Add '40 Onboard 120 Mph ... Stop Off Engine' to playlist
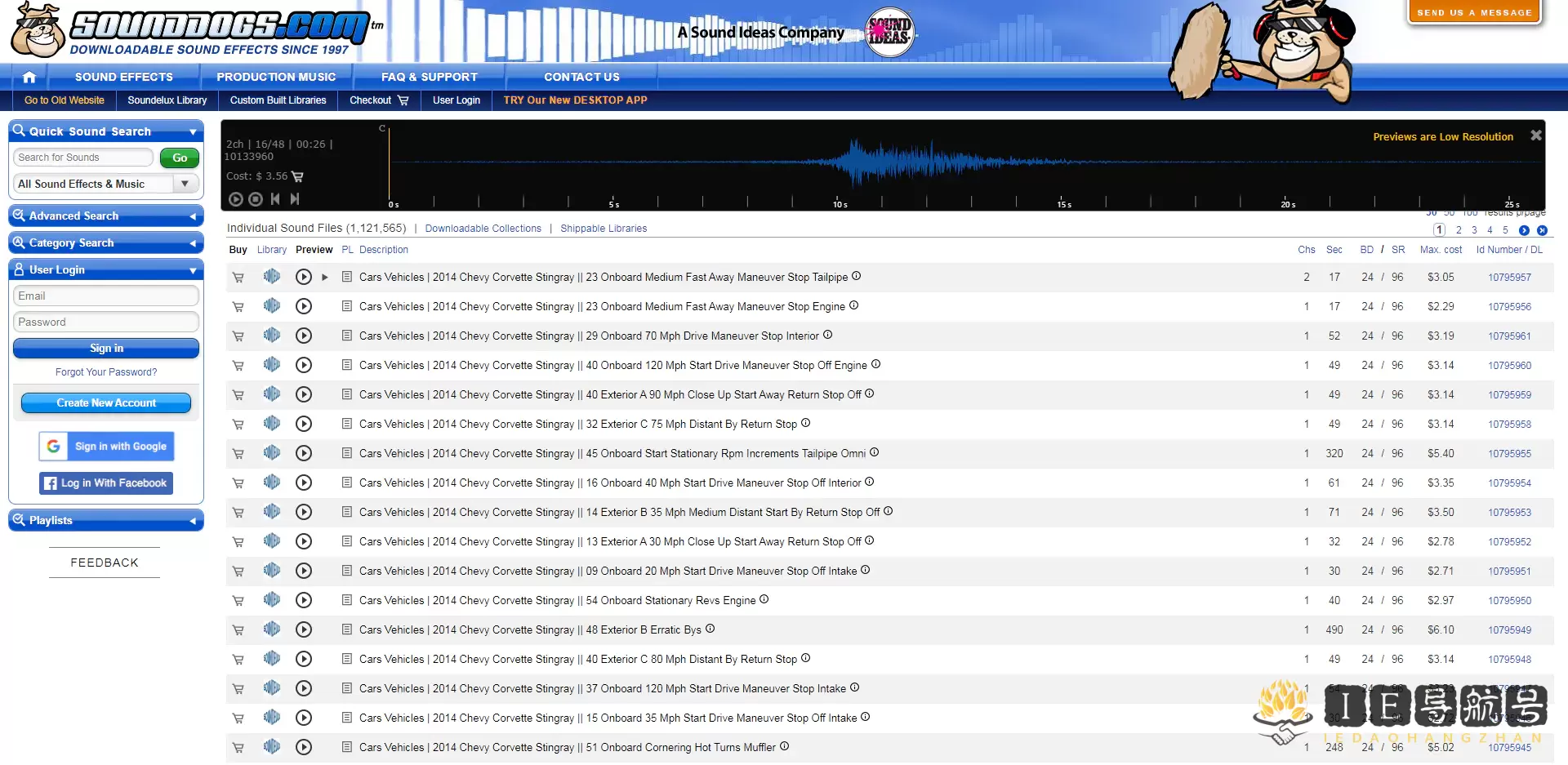Image resolution: width=1568 pixels, height=765 pixels. click(347, 365)
